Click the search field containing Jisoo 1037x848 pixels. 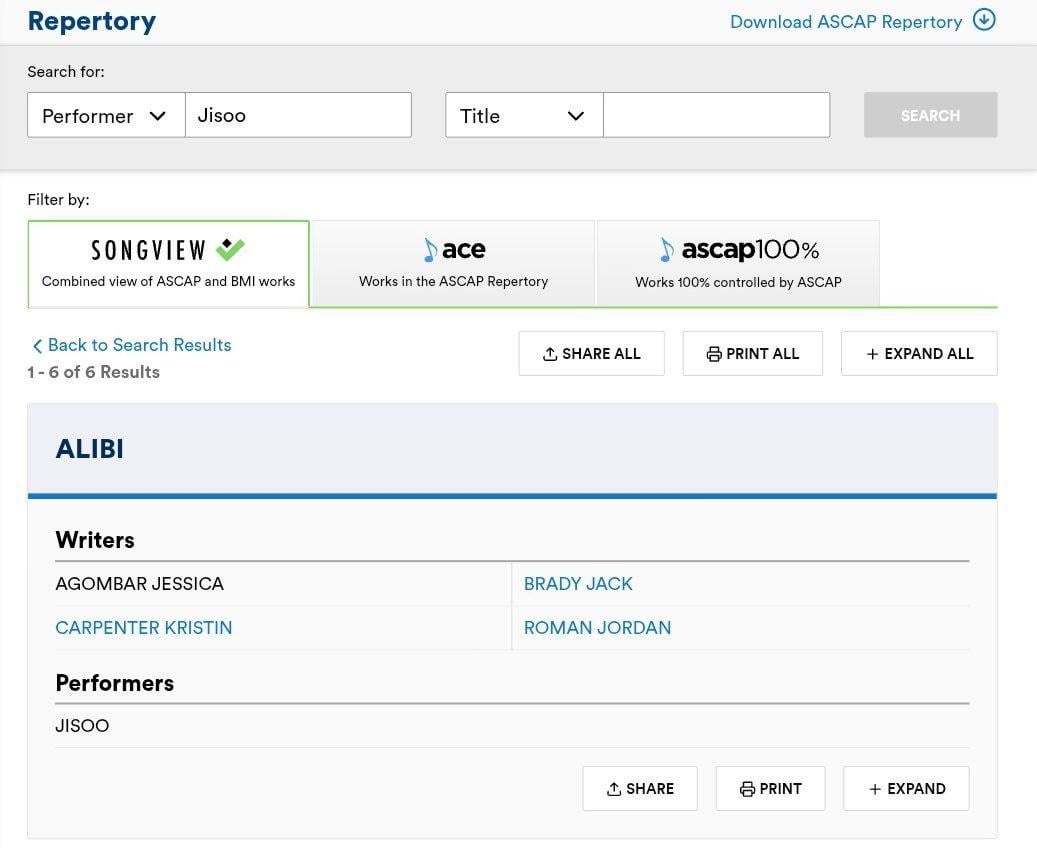click(x=299, y=115)
